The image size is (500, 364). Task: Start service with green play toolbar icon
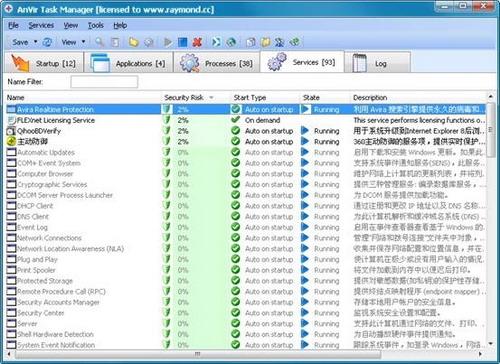168,42
